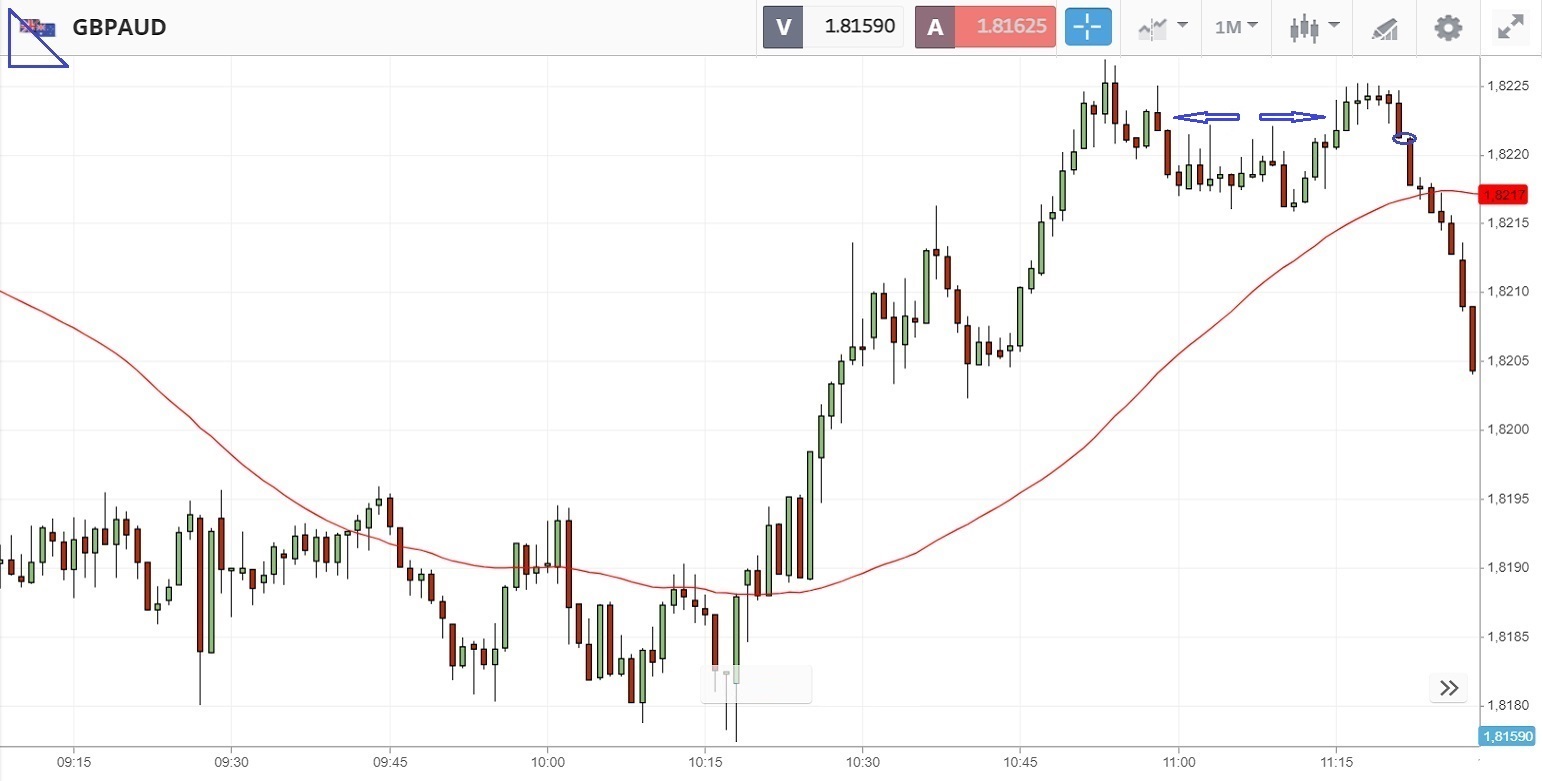The width and height of the screenshot is (1542, 781).
Task: Select the right-pointing blue arrow annotation
Action: coord(1292,117)
